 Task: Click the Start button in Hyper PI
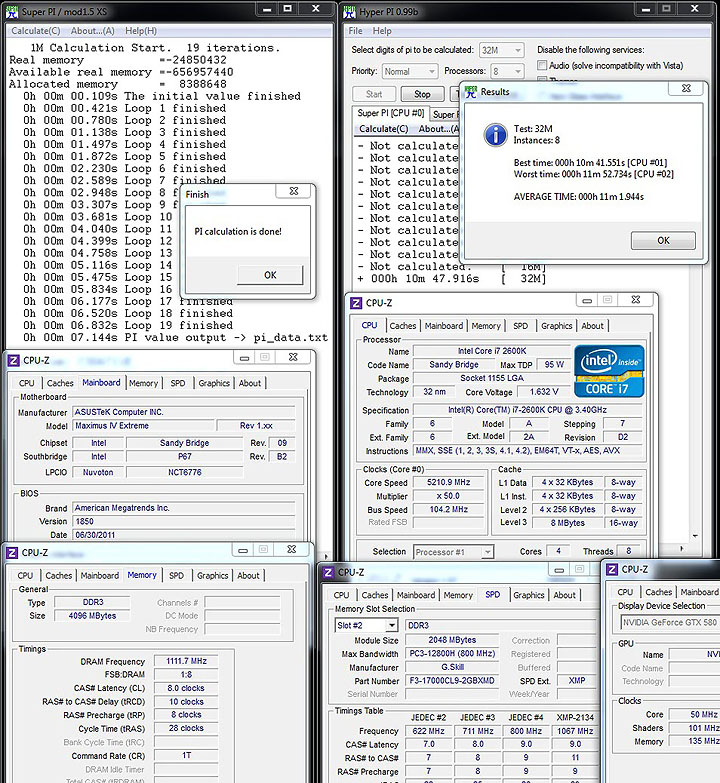click(374, 94)
